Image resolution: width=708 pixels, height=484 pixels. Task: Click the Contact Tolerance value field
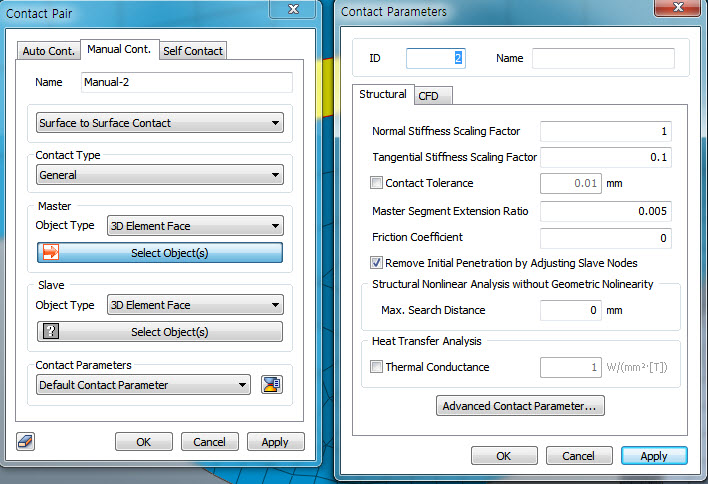[571, 183]
